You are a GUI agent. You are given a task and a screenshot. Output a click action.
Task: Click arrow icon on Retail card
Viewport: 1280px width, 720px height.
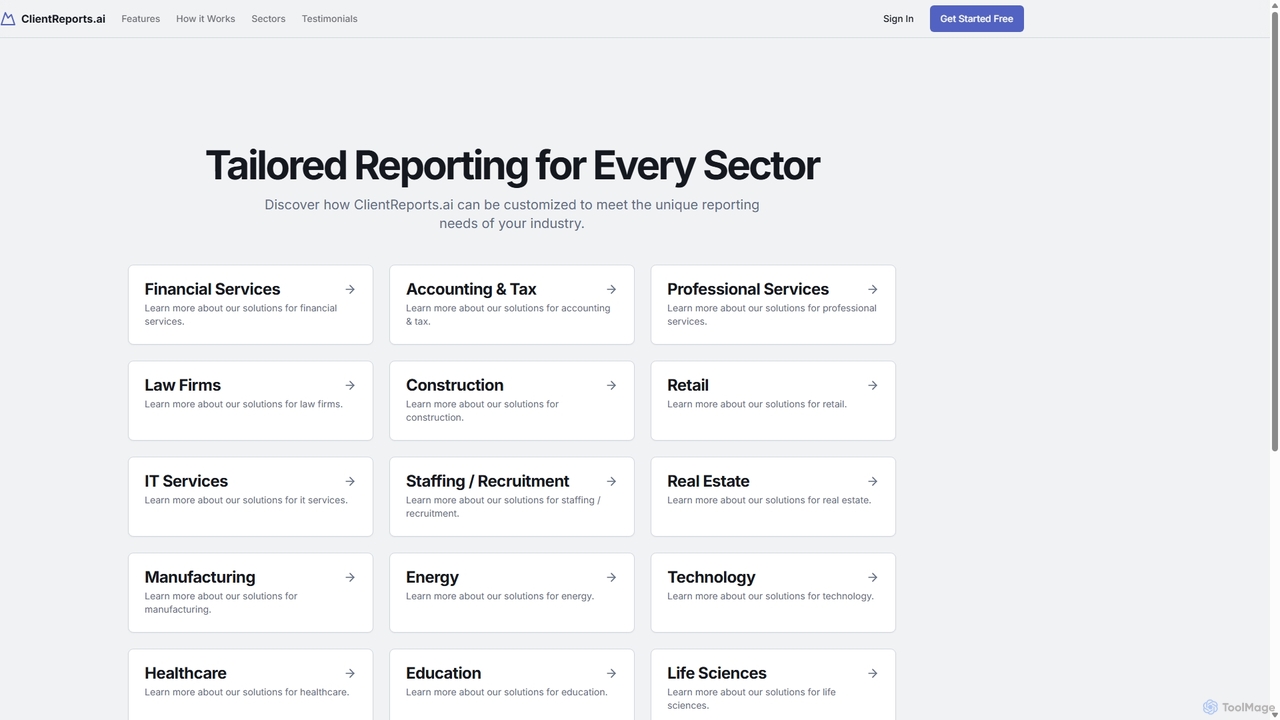click(x=872, y=385)
